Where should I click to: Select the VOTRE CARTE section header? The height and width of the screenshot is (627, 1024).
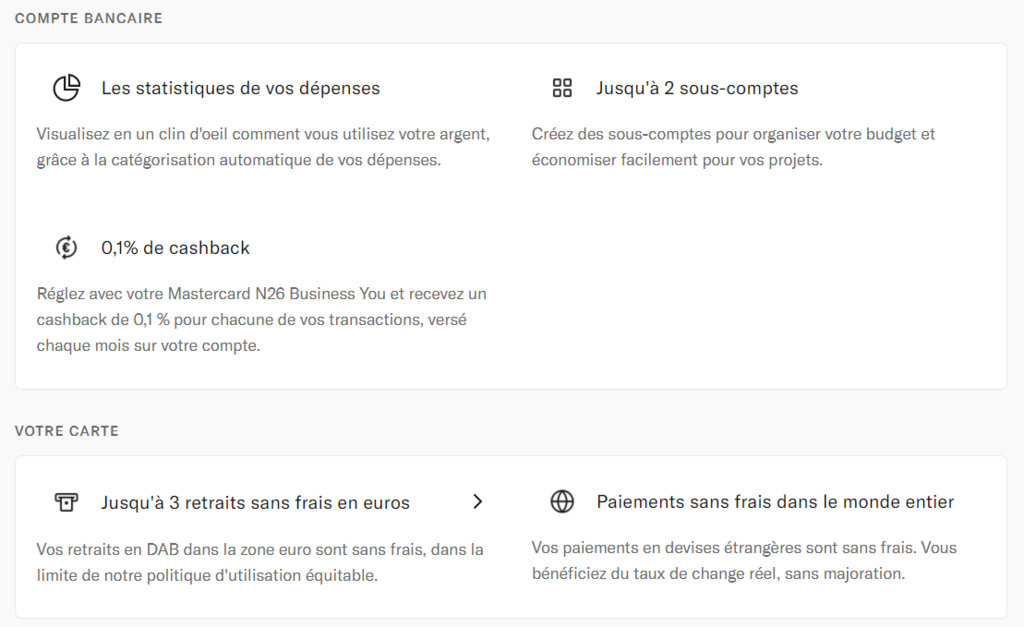[x=66, y=431]
